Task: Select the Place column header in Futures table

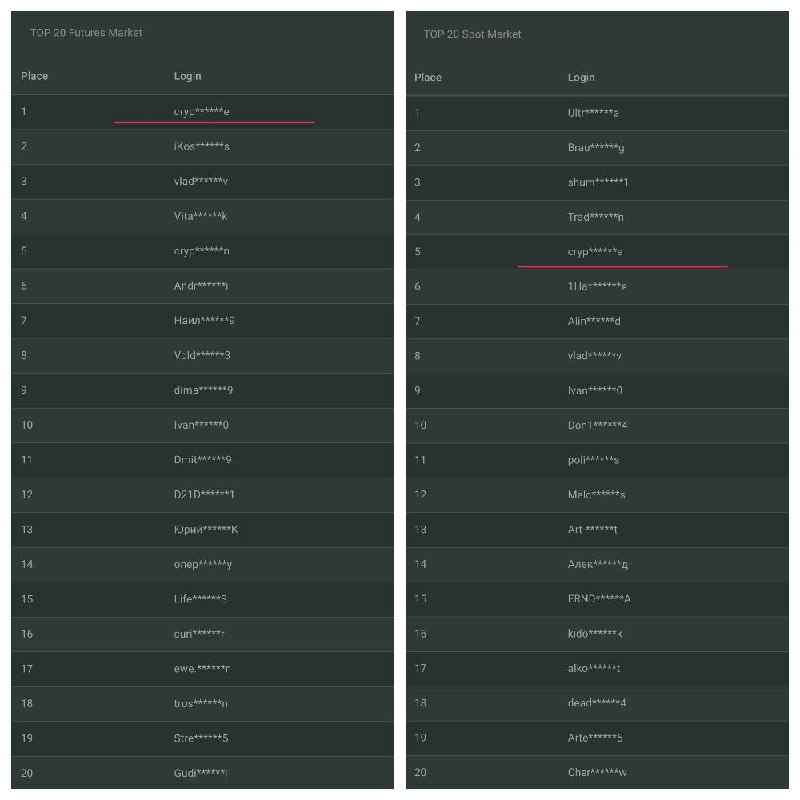Action: point(34,76)
